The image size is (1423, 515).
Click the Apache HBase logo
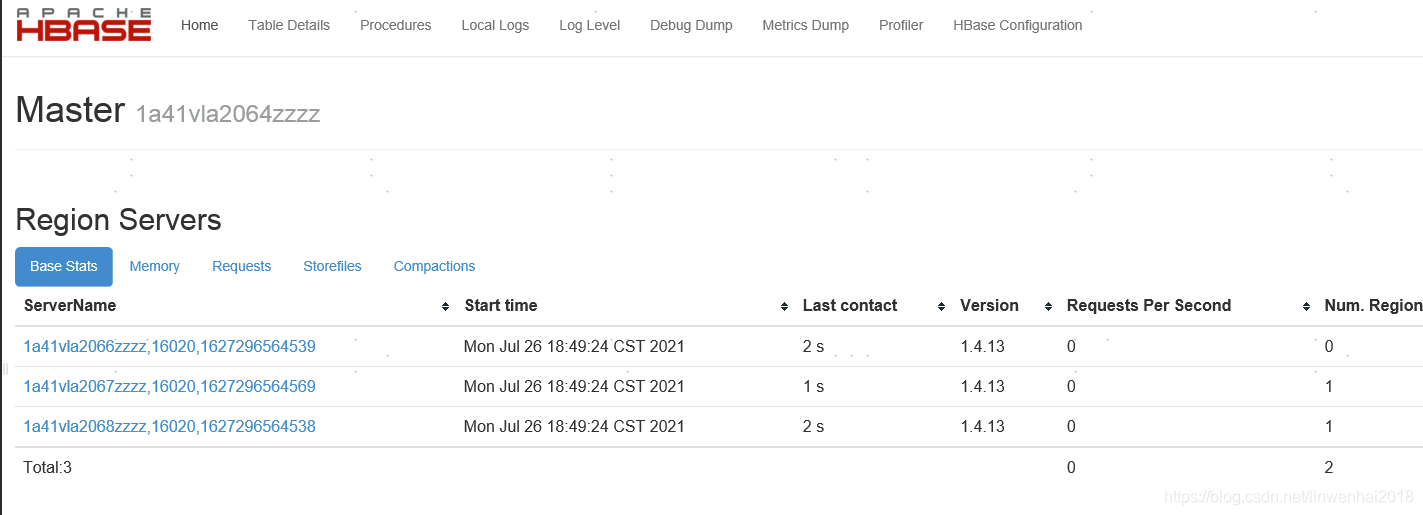[x=84, y=25]
